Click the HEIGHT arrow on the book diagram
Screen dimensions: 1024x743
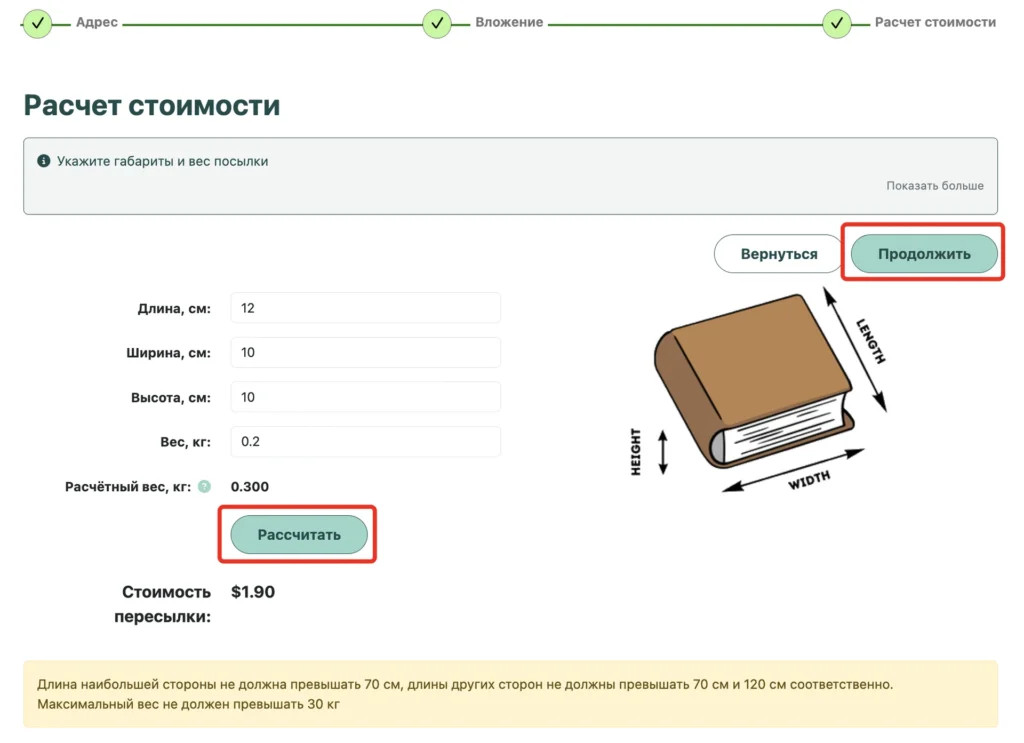click(x=663, y=452)
